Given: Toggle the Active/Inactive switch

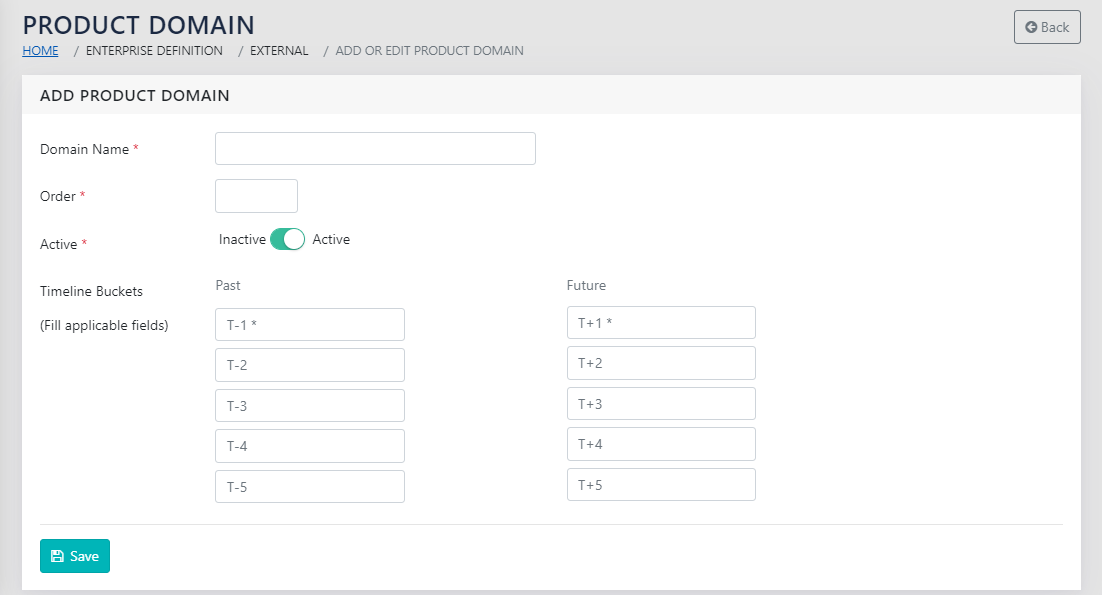Looking at the screenshot, I should (287, 240).
